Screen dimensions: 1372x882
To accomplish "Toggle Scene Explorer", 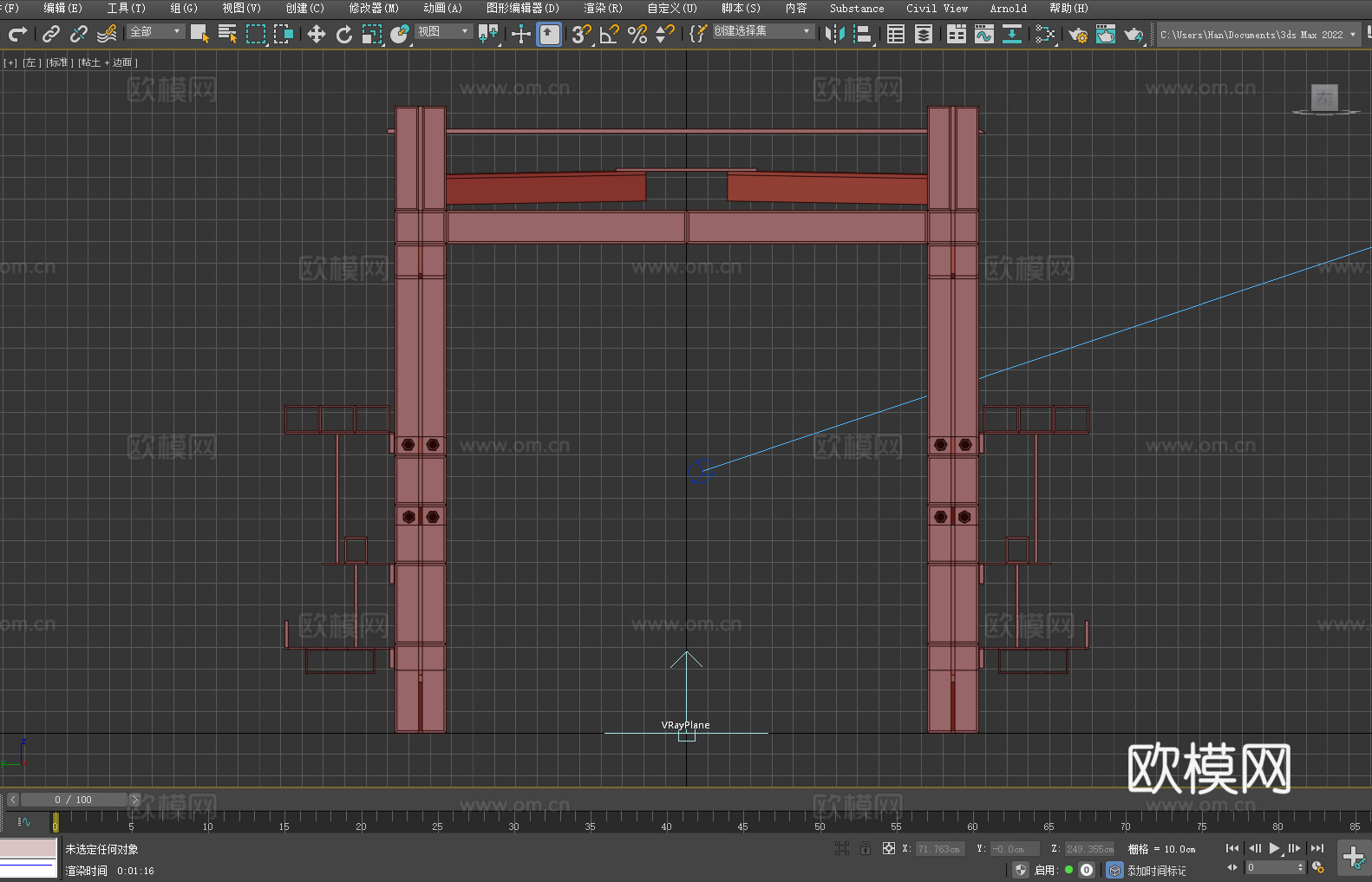I will [x=896, y=34].
